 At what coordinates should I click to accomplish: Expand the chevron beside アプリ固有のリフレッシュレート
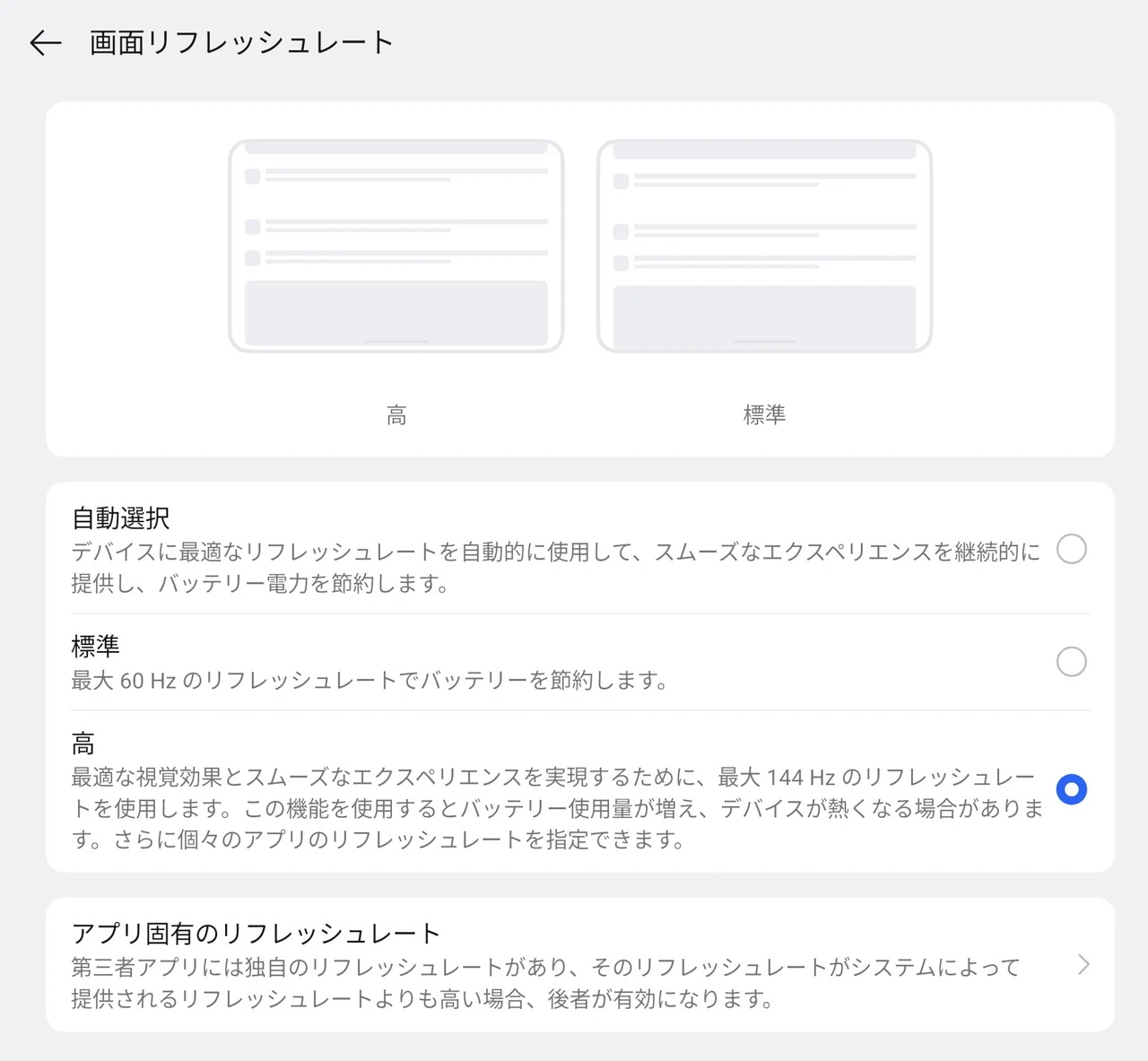(1083, 964)
